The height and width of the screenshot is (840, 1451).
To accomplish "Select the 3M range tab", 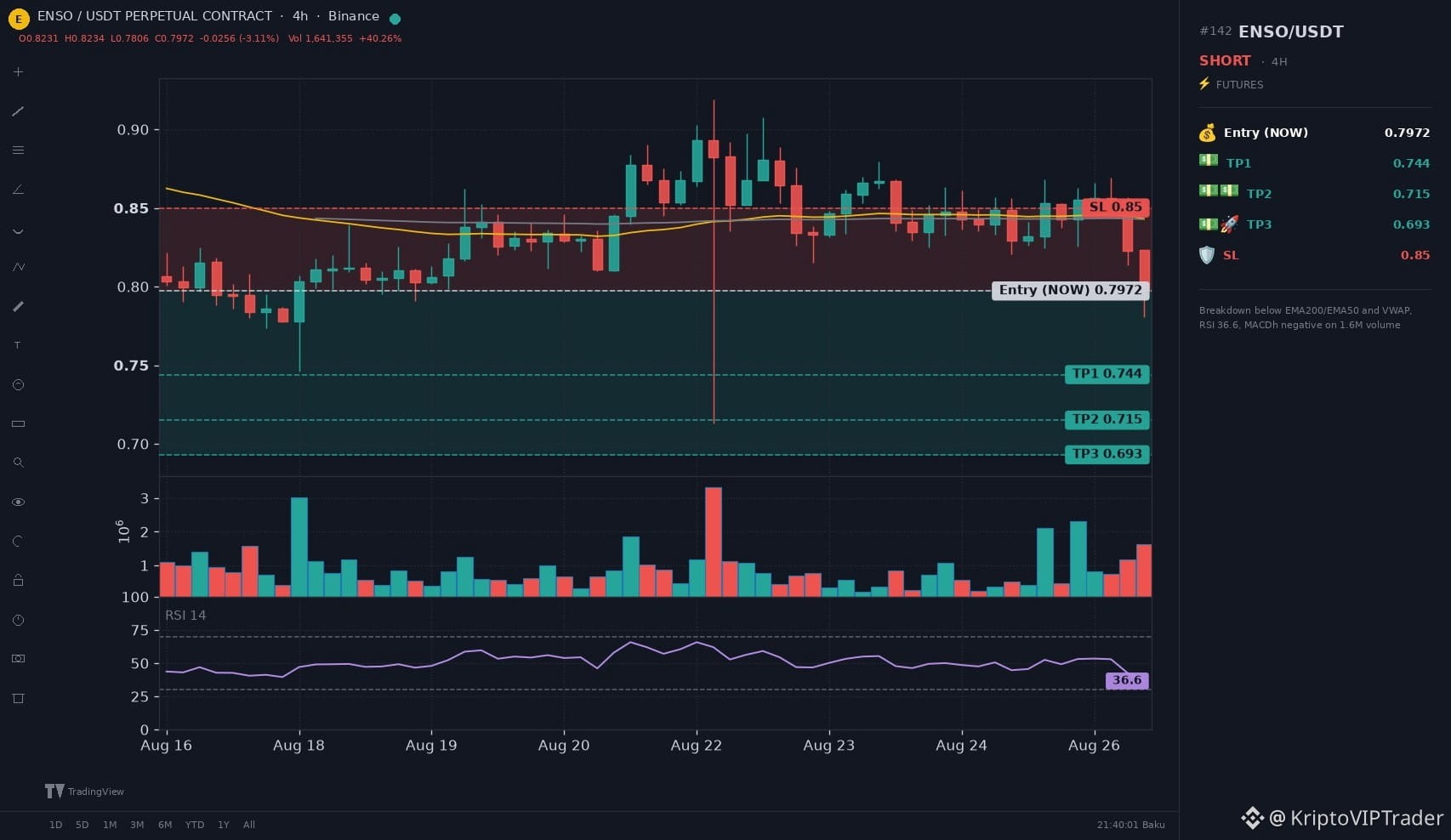I will pos(137,825).
